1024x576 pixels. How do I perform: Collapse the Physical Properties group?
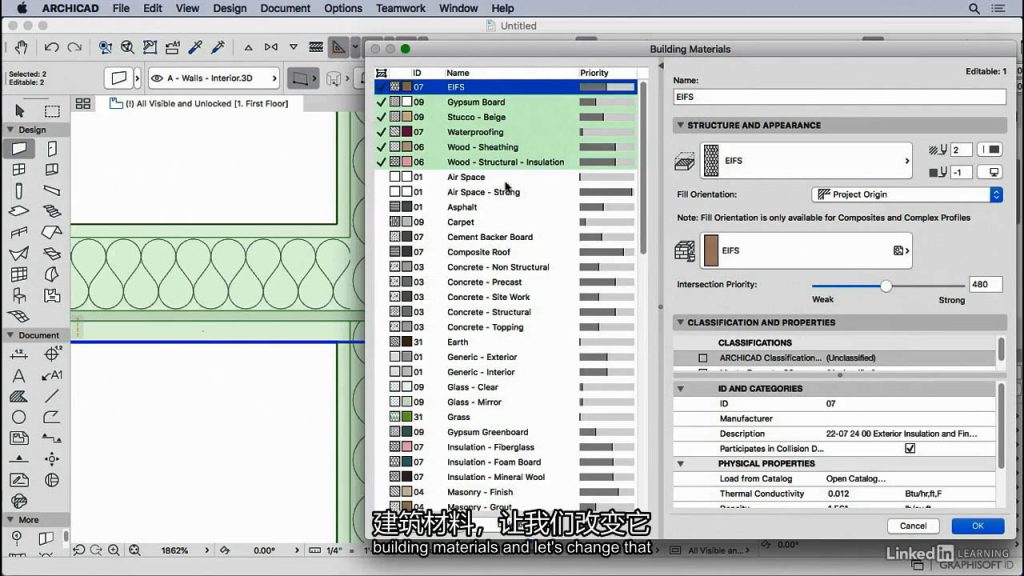[x=680, y=464]
